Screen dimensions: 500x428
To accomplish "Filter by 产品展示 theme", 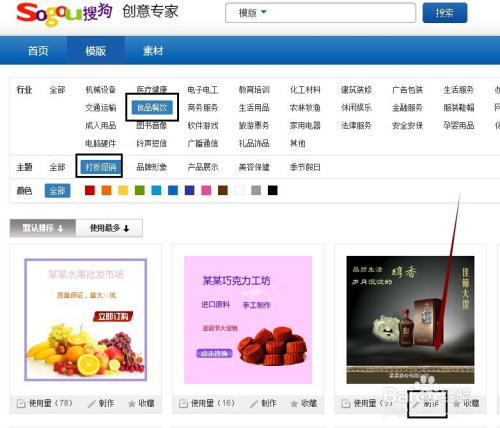I will point(203,167).
